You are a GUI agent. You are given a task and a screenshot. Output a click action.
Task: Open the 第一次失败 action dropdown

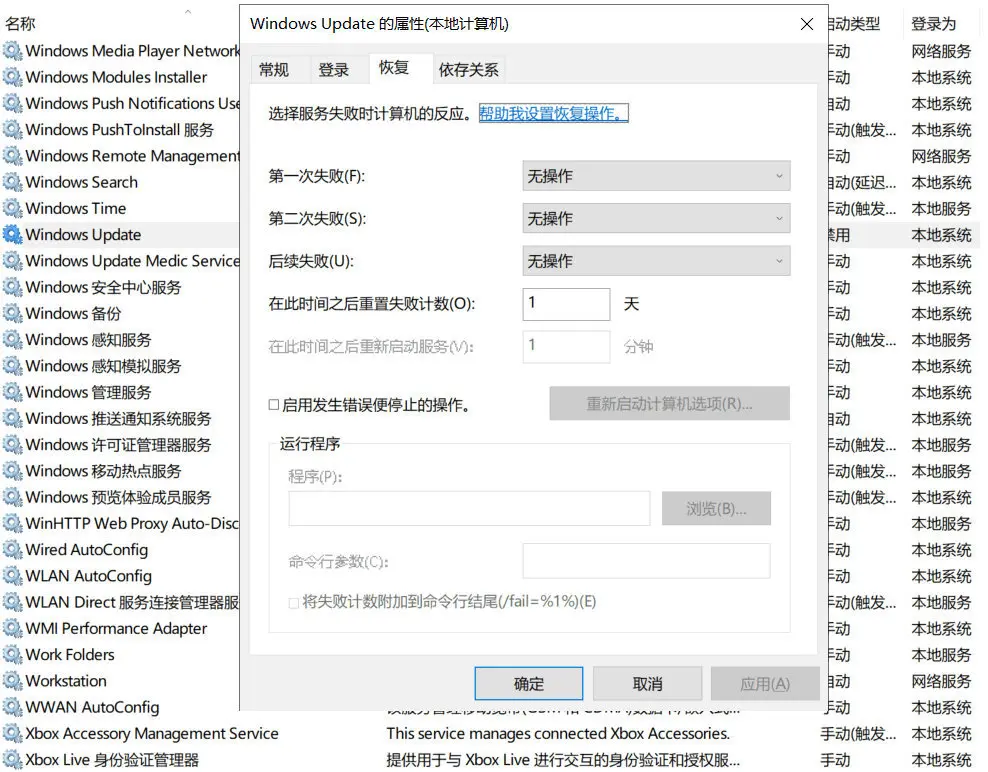coord(656,176)
